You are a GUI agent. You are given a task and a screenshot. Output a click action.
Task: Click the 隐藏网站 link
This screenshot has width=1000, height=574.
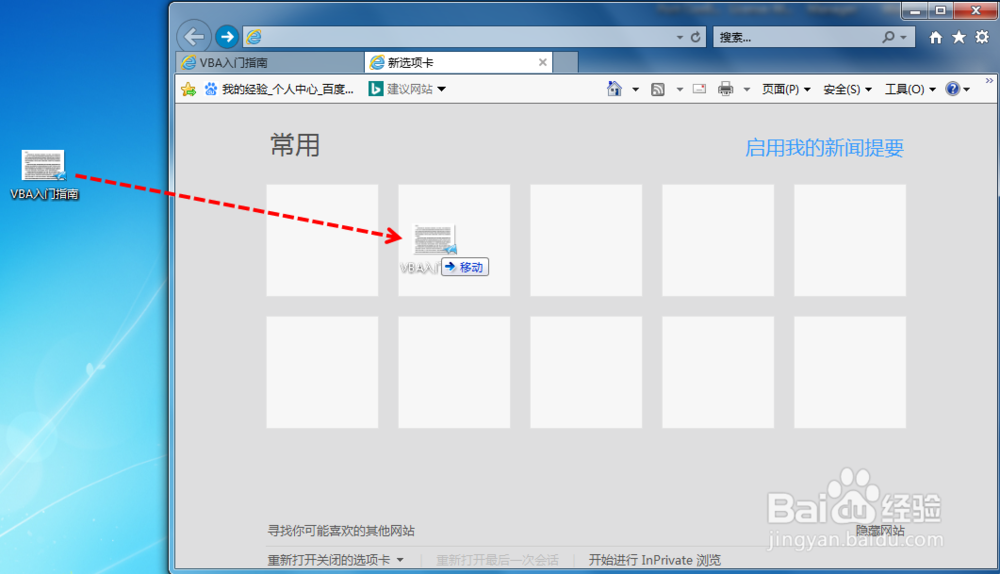coord(879,531)
